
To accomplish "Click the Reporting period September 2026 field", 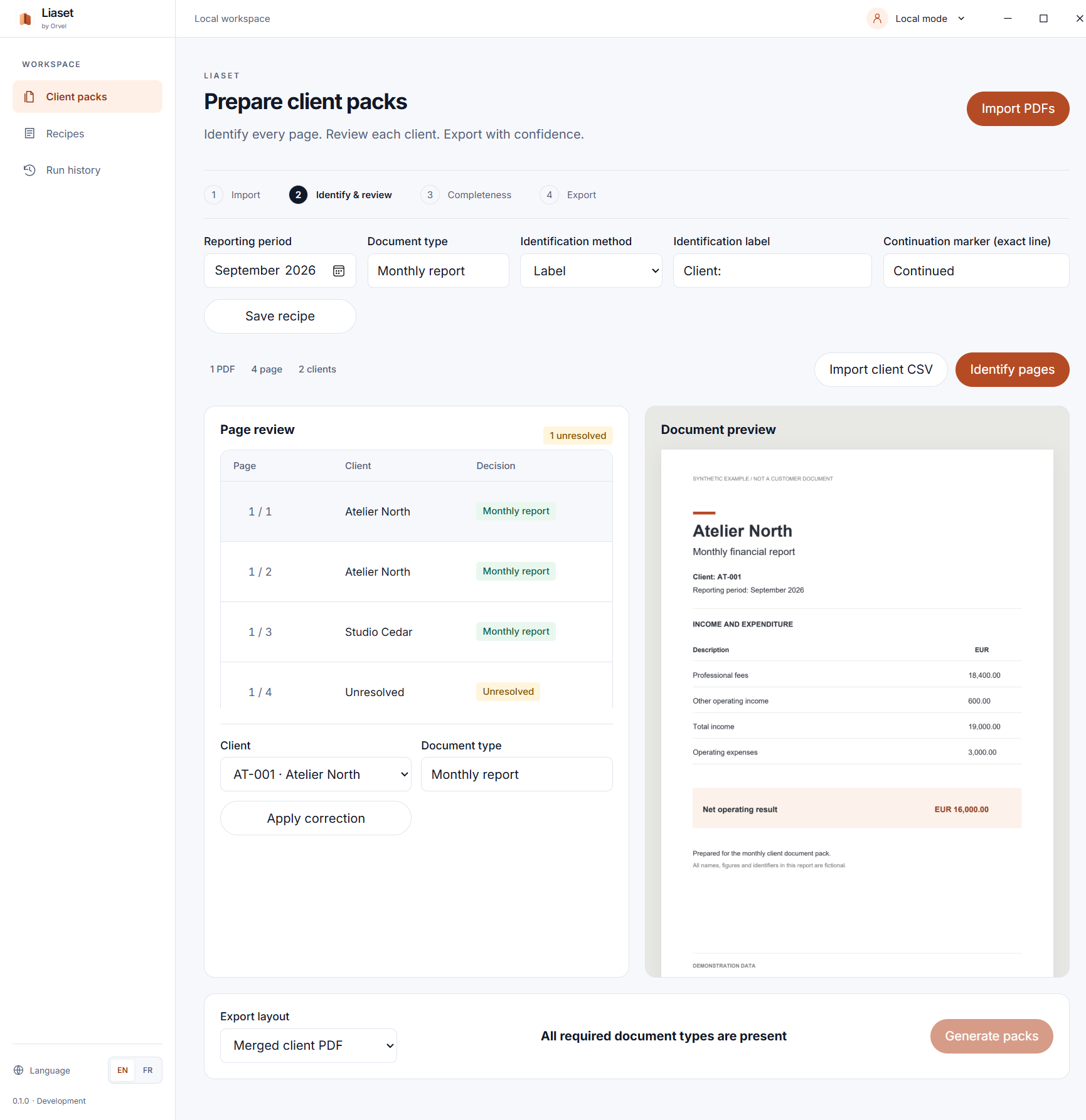I will [x=280, y=271].
